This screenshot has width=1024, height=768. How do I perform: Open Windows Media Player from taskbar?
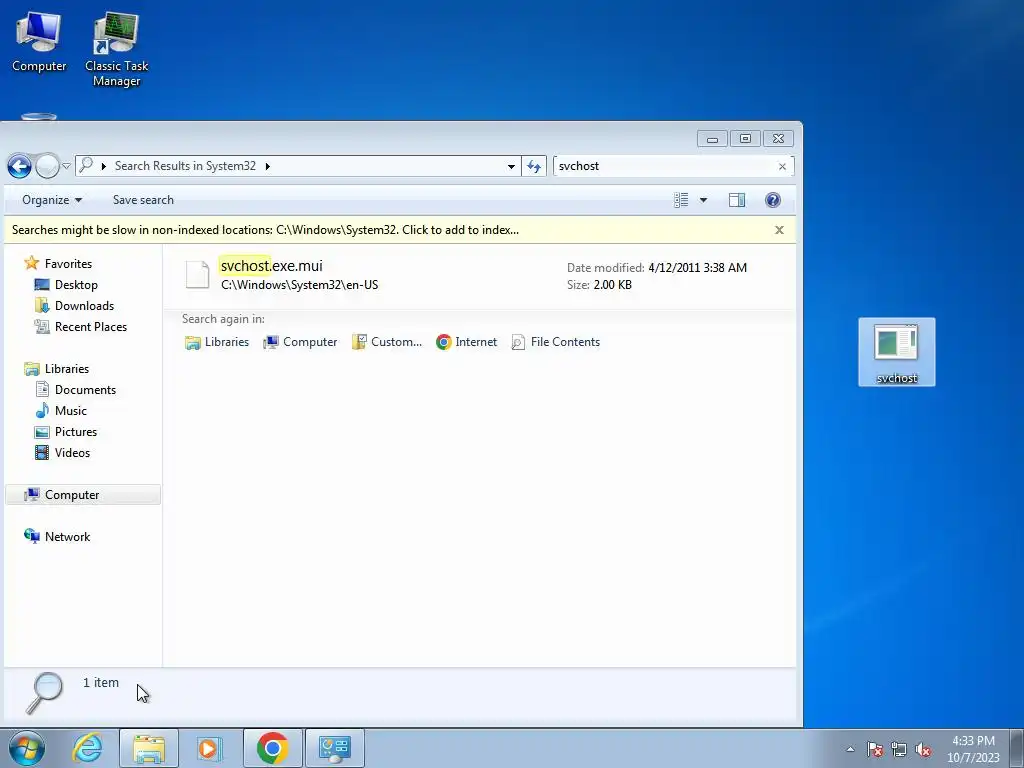pos(210,748)
